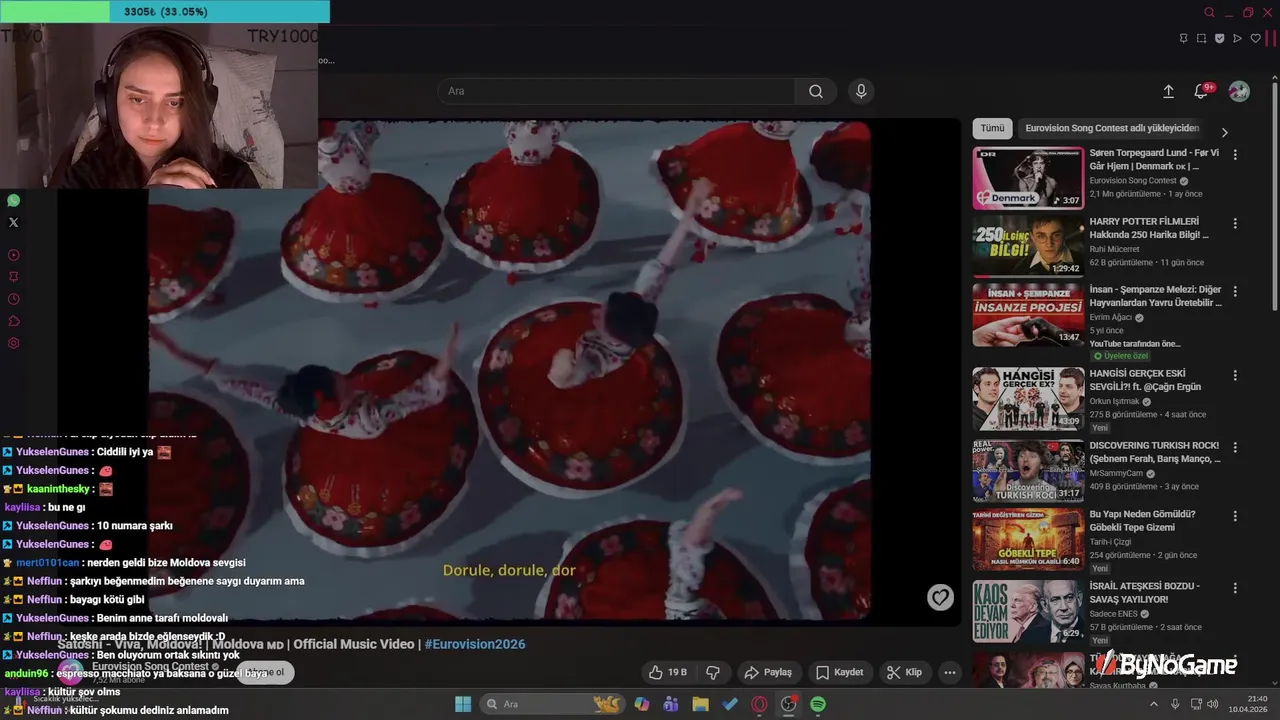Show hidden system tray icons chevron
This screenshot has width=1280, height=720.
click(1154, 704)
